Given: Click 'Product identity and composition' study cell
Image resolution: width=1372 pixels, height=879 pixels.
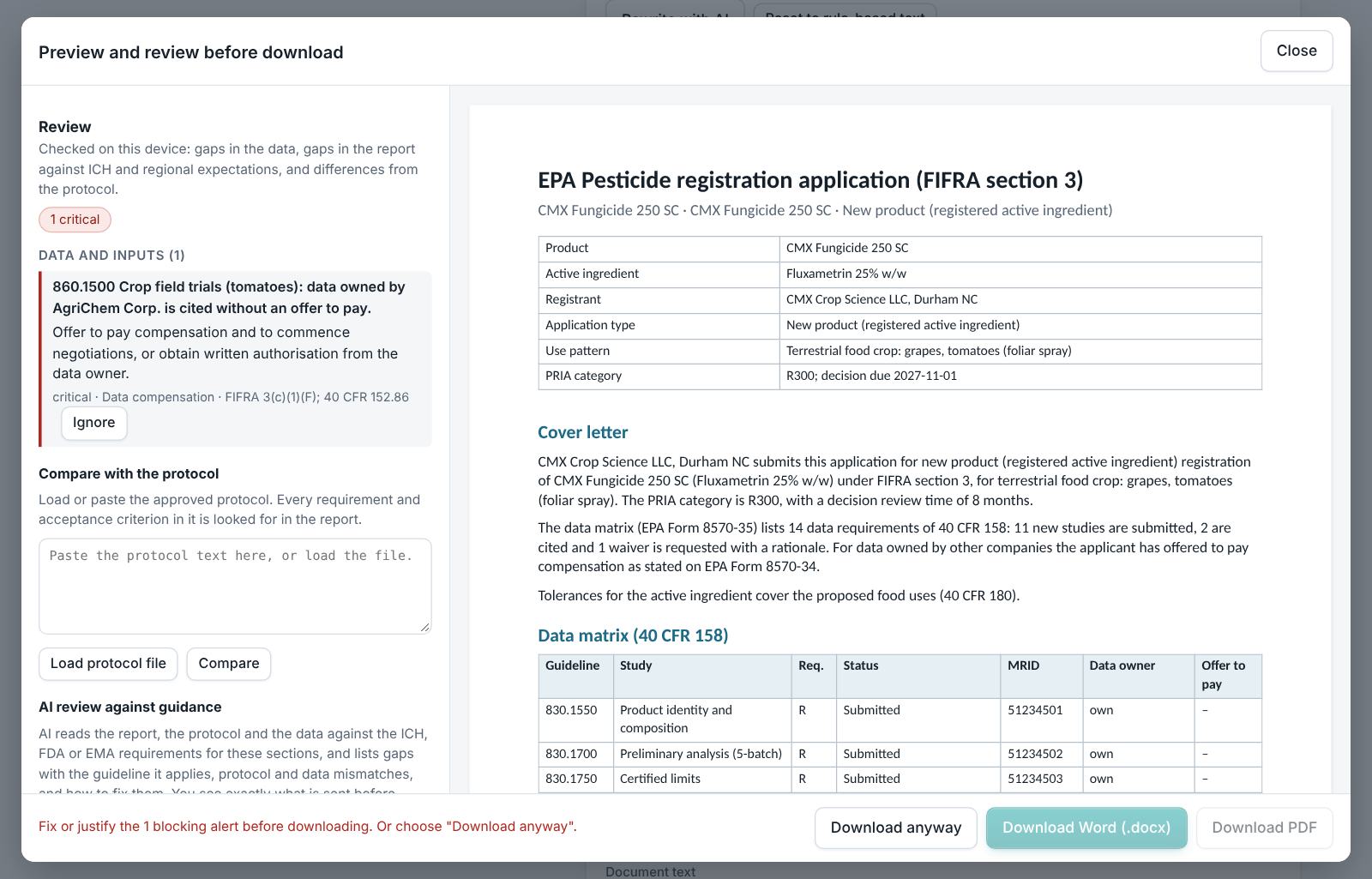Looking at the screenshot, I should pyautogui.click(x=702, y=719).
